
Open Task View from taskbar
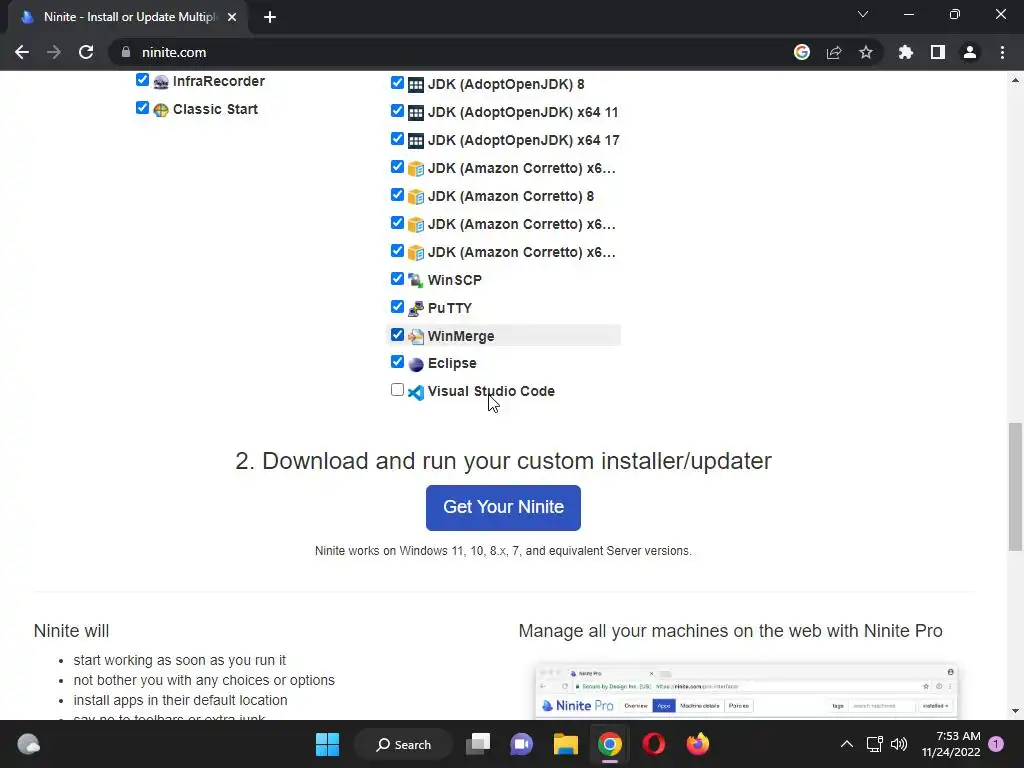[478, 744]
